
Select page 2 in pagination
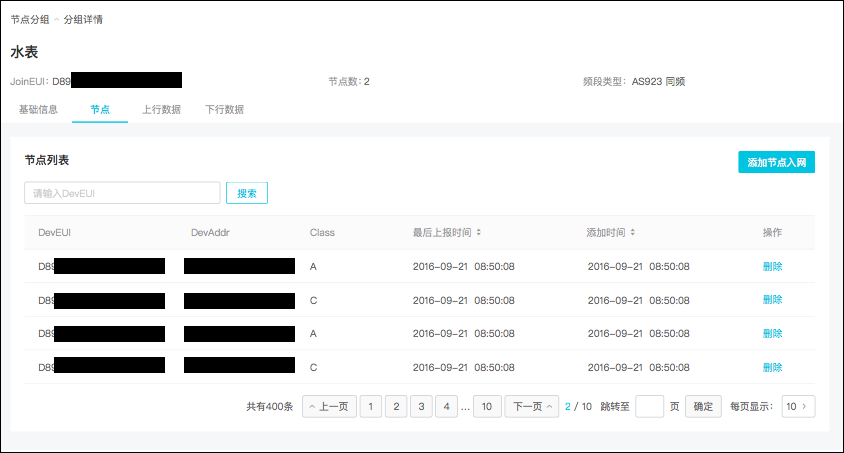pos(396,406)
